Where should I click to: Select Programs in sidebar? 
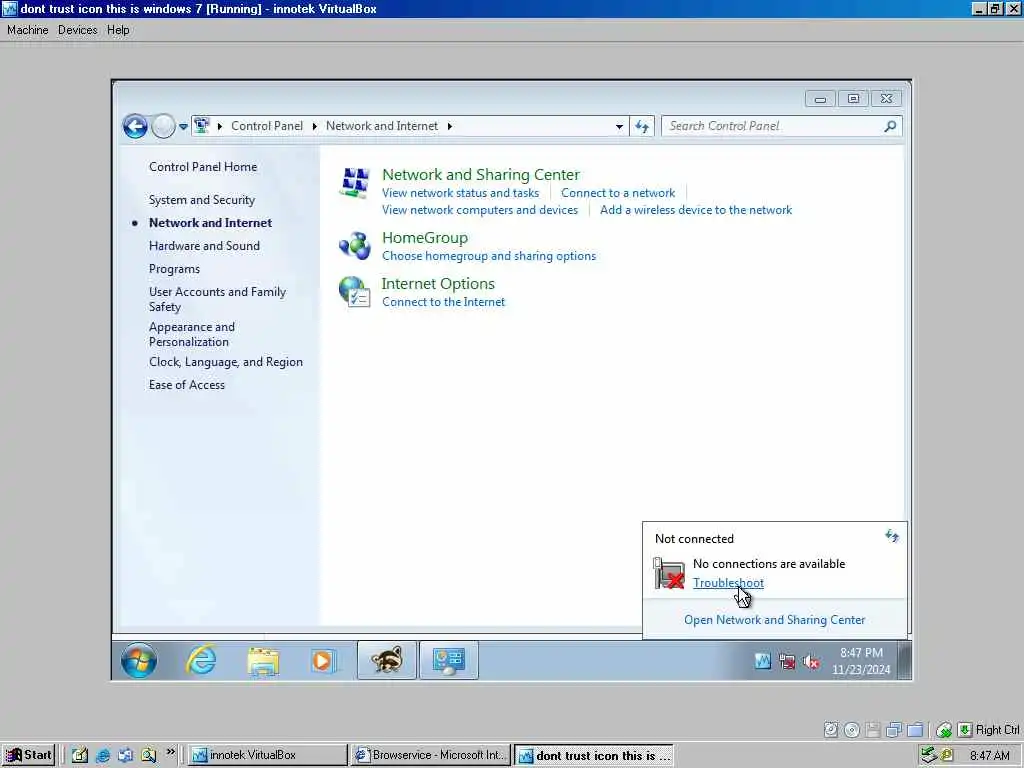[174, 269]
